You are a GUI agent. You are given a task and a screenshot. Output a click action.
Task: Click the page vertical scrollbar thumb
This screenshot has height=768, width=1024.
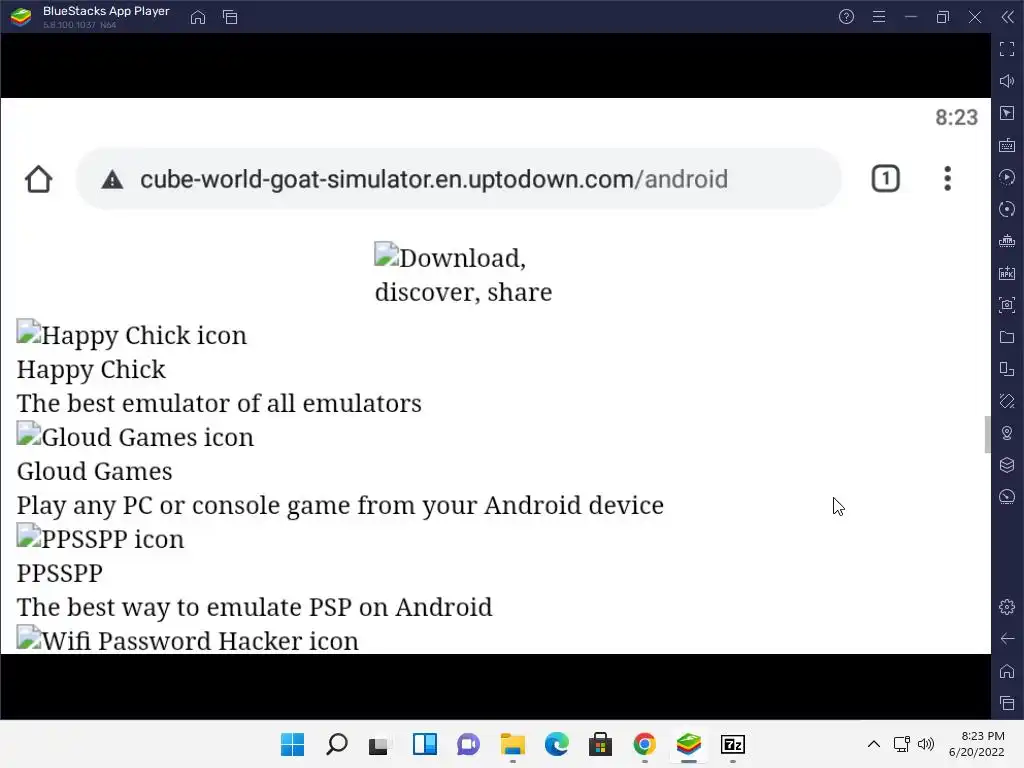tap(987, 434)
